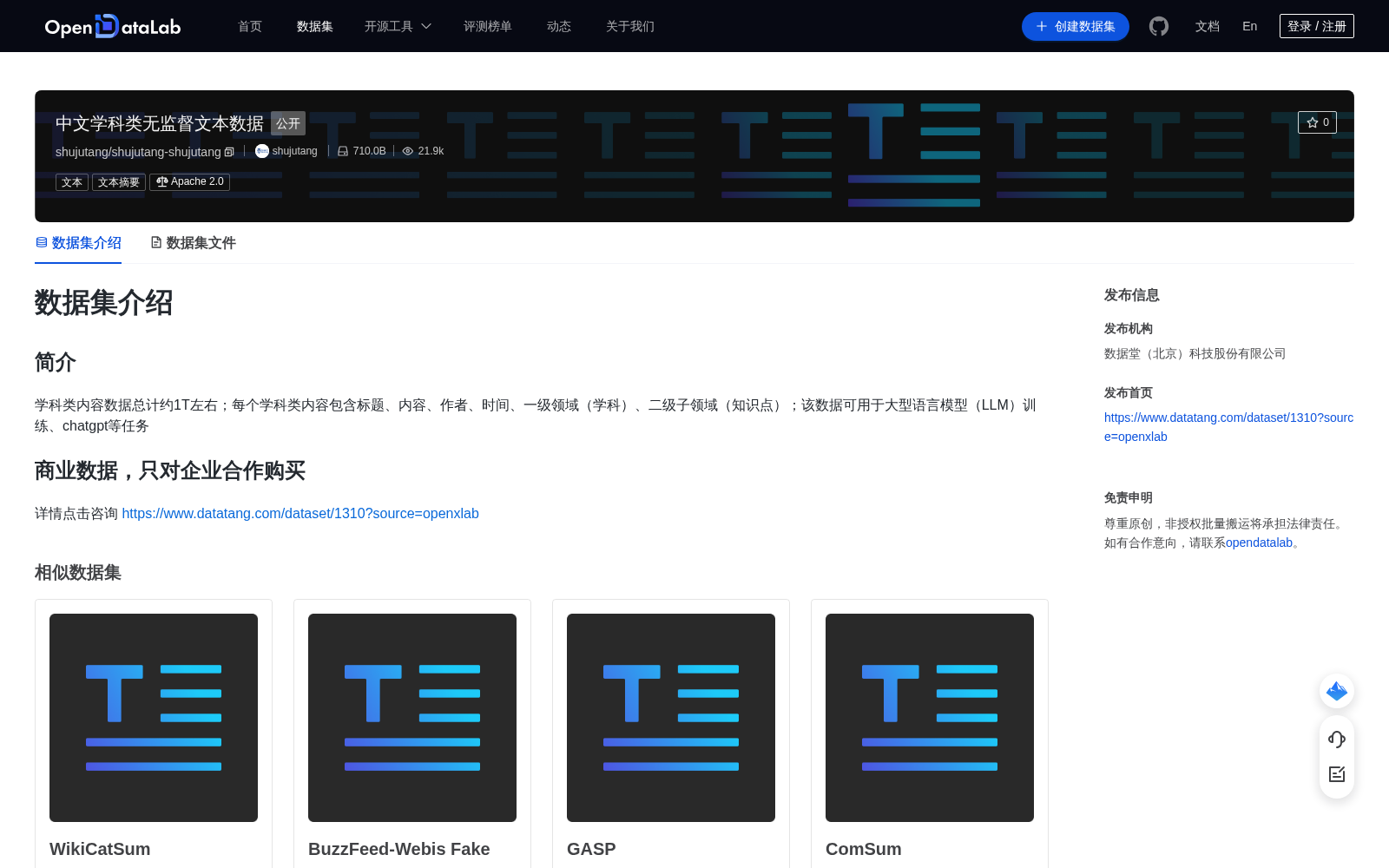Viewport: 1389px width, 868px height.
Task: Click the 免责申明 heading
Action: (1129, 497)
